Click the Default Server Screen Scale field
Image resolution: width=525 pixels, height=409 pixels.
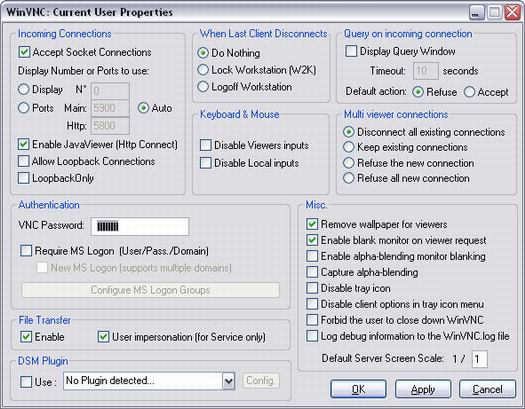(479, 359)
